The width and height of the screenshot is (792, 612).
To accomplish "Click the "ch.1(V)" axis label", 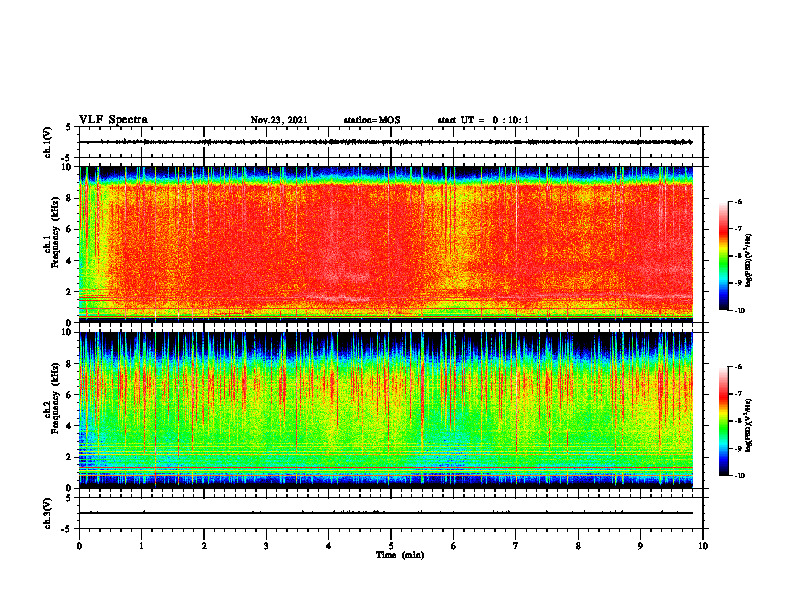I will 48,142.
